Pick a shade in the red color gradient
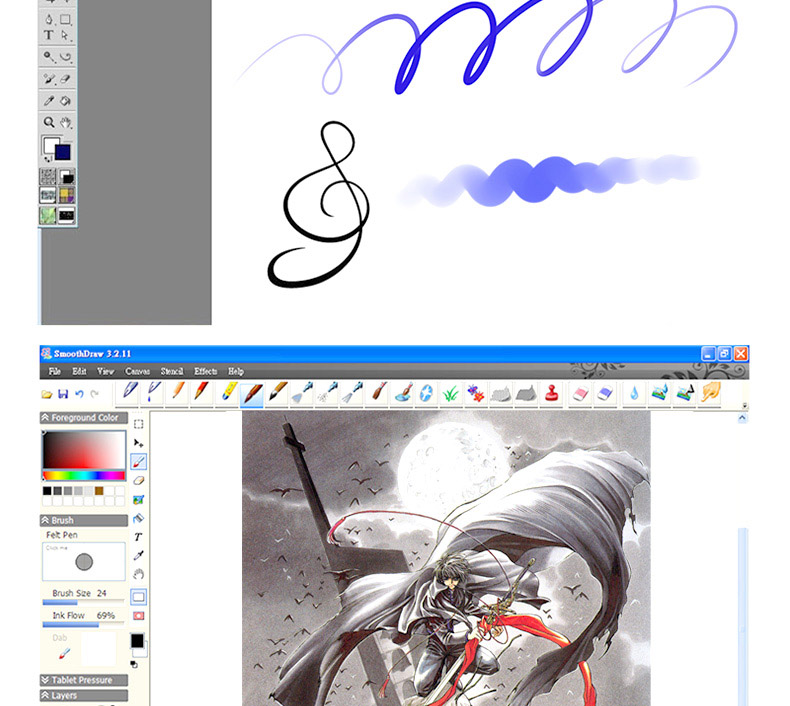This screenshot has height=706, width=790. pyautogui.click(x=84, y=450)
